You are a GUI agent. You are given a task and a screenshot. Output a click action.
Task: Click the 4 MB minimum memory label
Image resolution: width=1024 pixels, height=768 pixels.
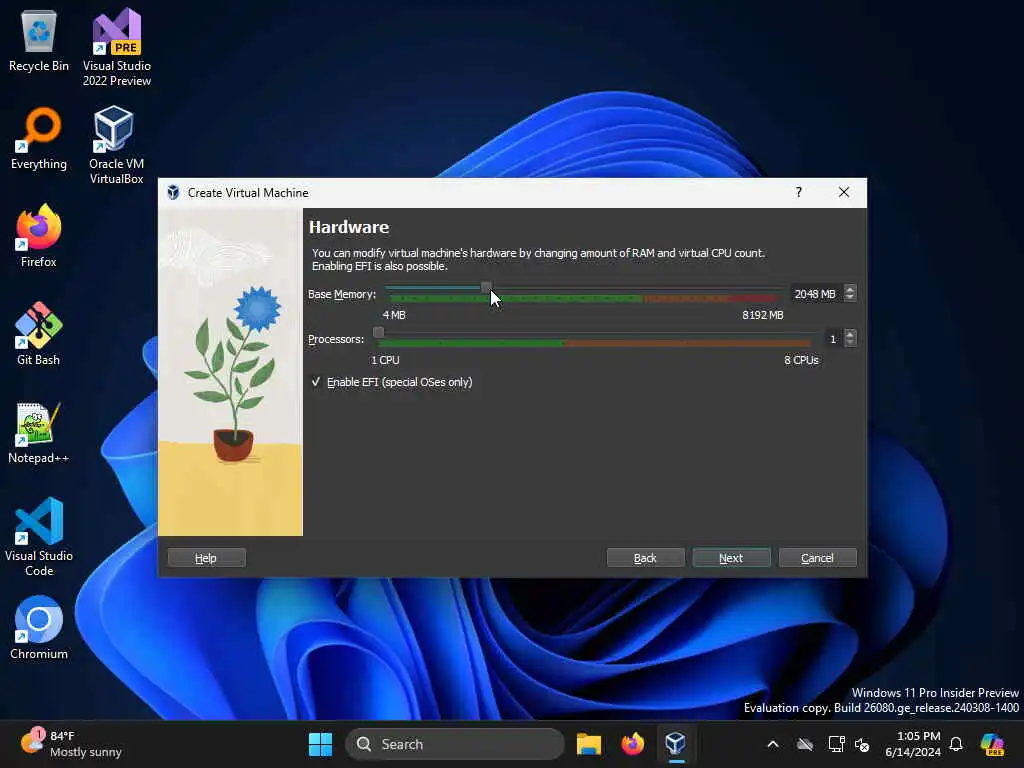(394, 315)
